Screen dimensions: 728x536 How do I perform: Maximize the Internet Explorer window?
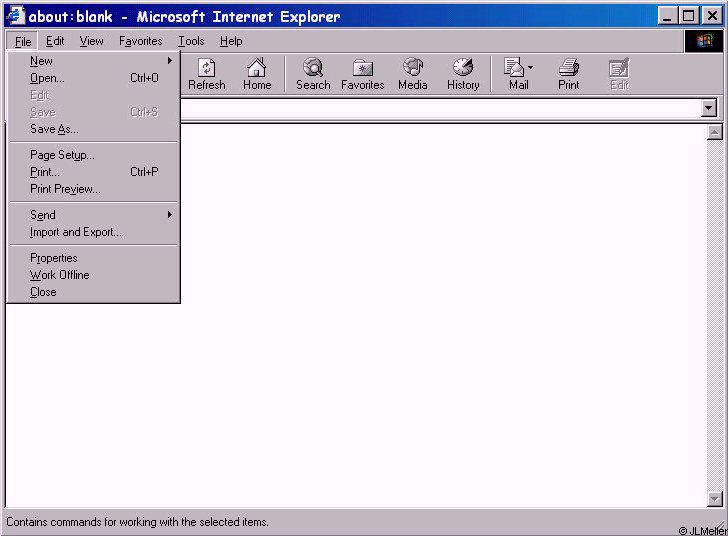coord(688,16)
